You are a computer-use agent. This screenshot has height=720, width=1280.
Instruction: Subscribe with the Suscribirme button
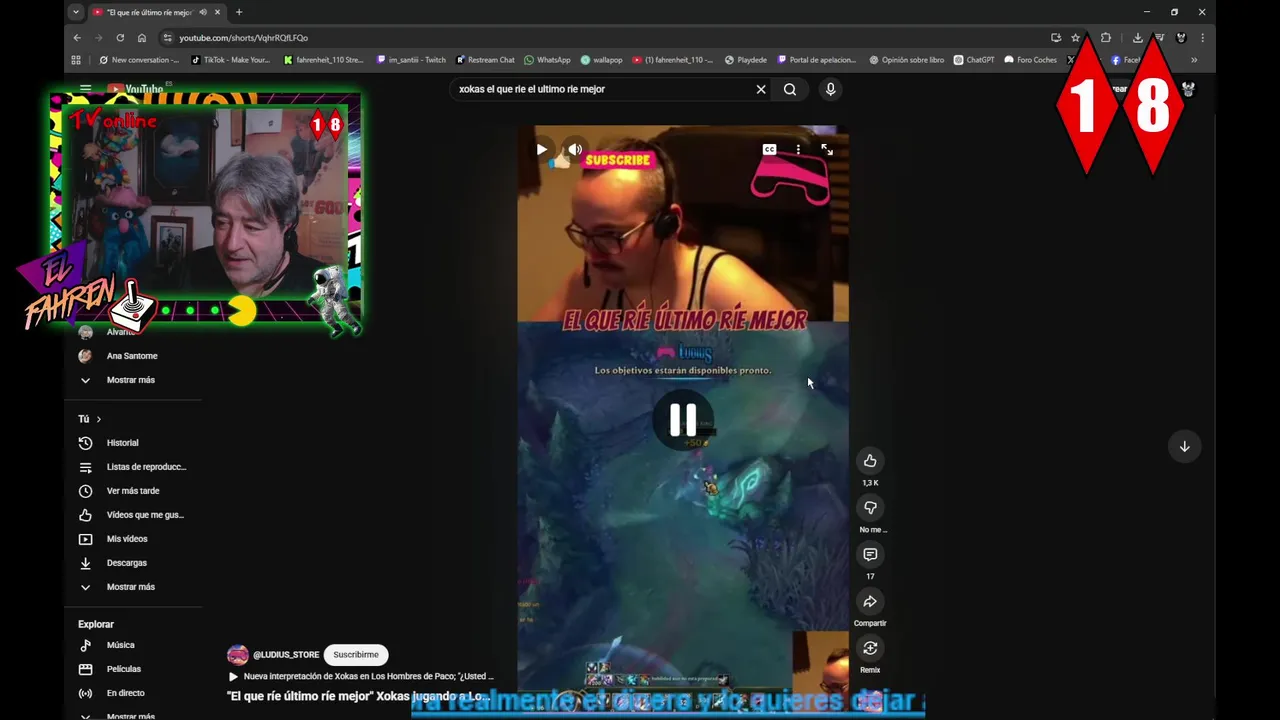(356, 655)
